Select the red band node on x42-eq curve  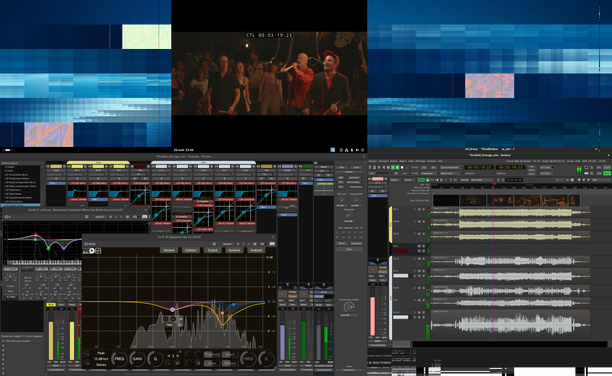point(36,234)
